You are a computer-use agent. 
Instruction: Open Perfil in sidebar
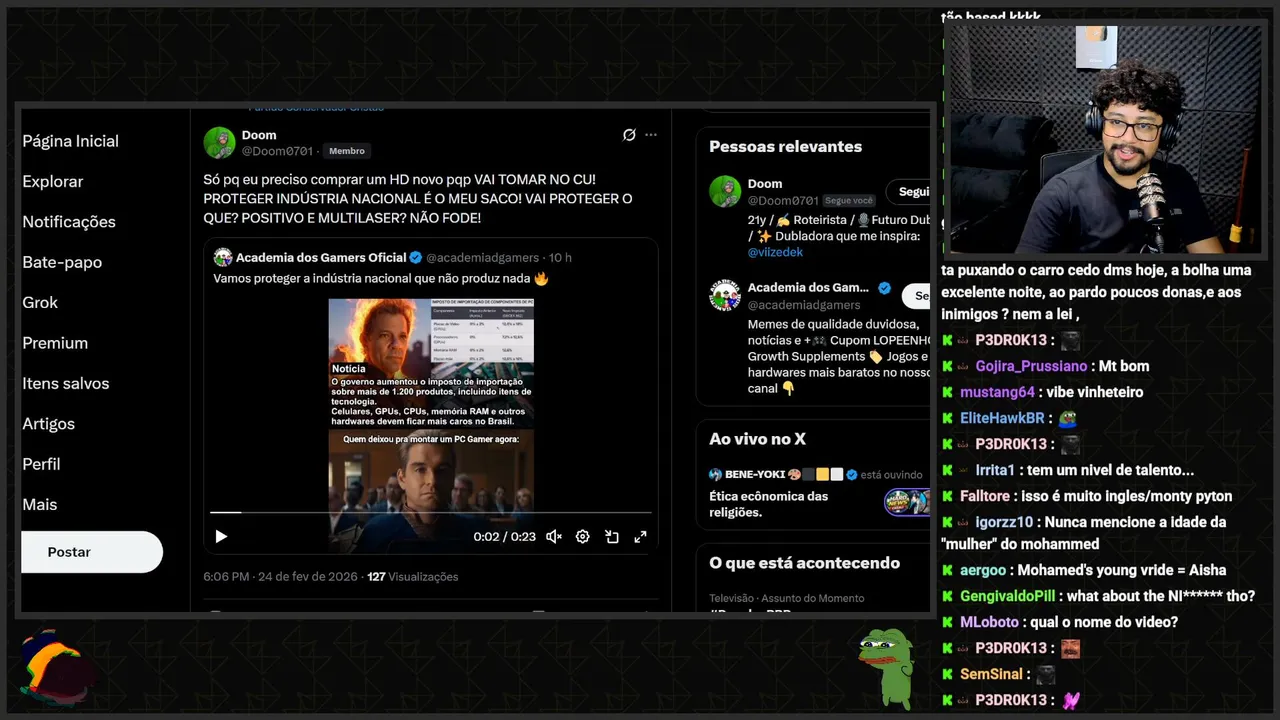(41, 464)
